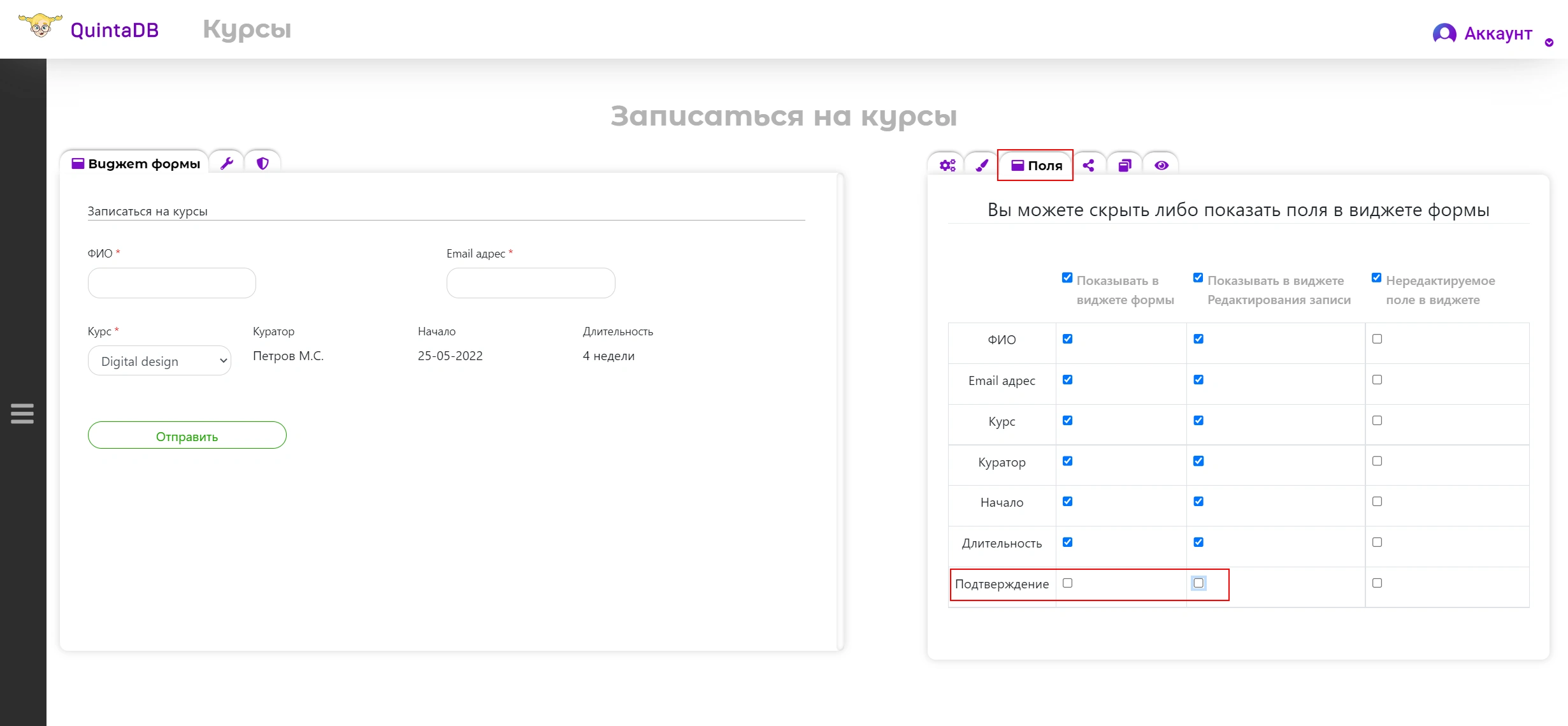Uncheck Куратор show in edit widget
The width and height of the screenshot is (1568, 726).
pos(1198,461)
